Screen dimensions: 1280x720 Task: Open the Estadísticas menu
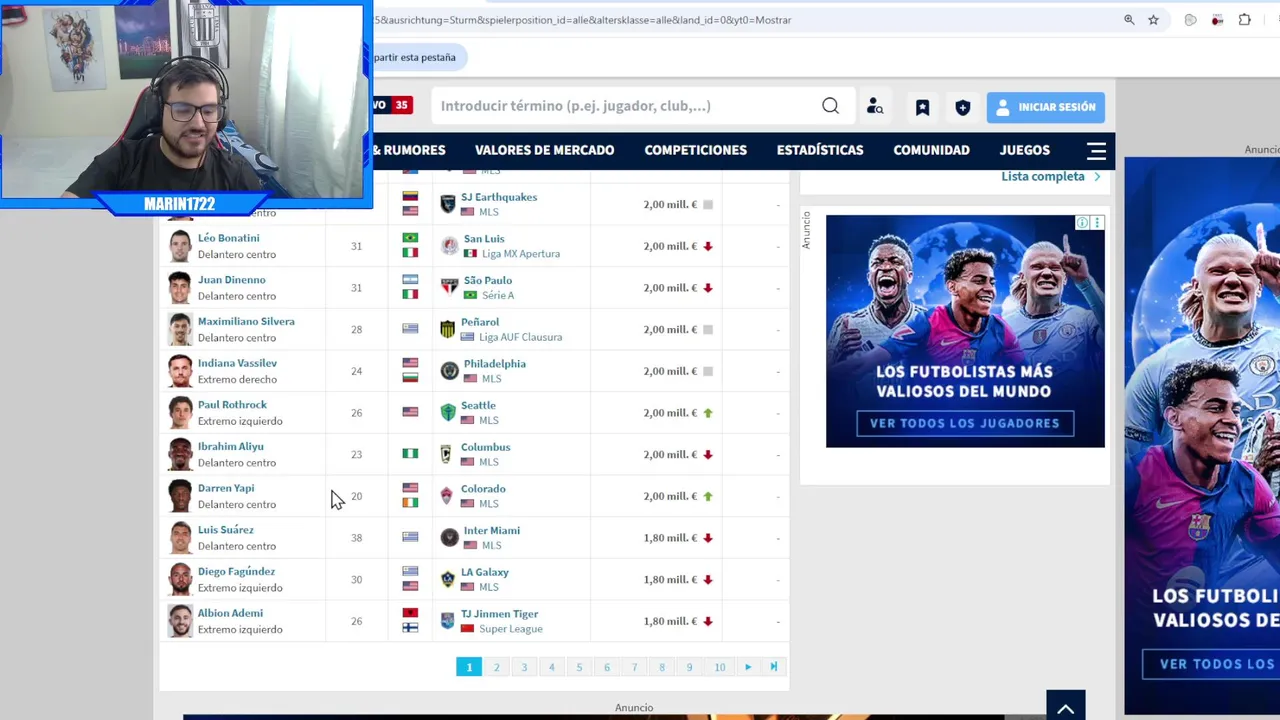(820, 150)
